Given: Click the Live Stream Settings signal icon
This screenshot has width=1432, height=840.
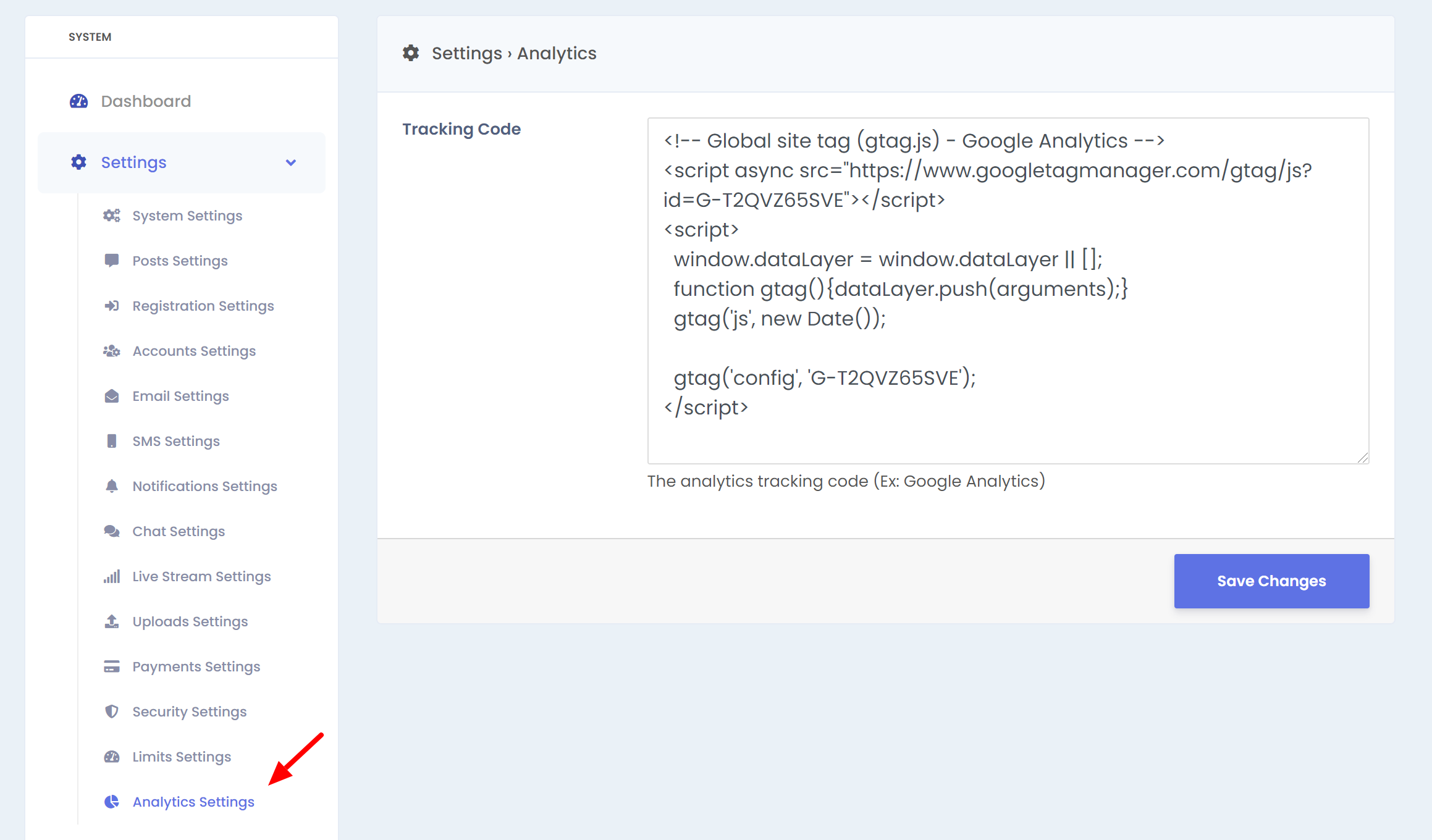Looking at the screenshot, I should [x=112, y=576].
